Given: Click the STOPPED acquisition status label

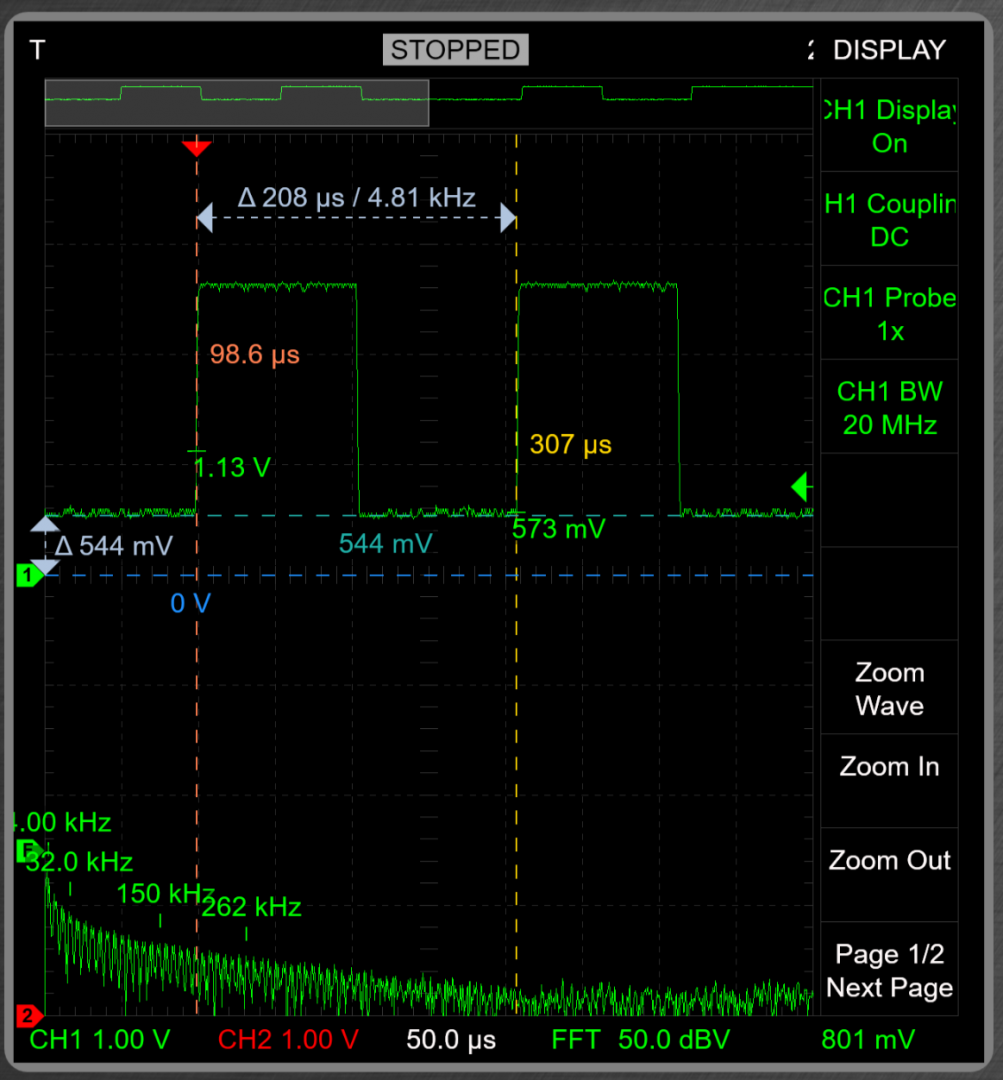Looking at the screenshot, I should coord(455,50).
